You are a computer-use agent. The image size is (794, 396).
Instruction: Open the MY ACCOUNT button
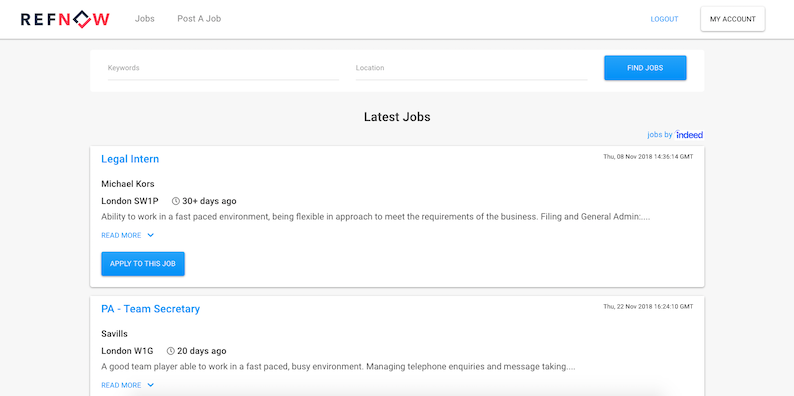(733, 19)
